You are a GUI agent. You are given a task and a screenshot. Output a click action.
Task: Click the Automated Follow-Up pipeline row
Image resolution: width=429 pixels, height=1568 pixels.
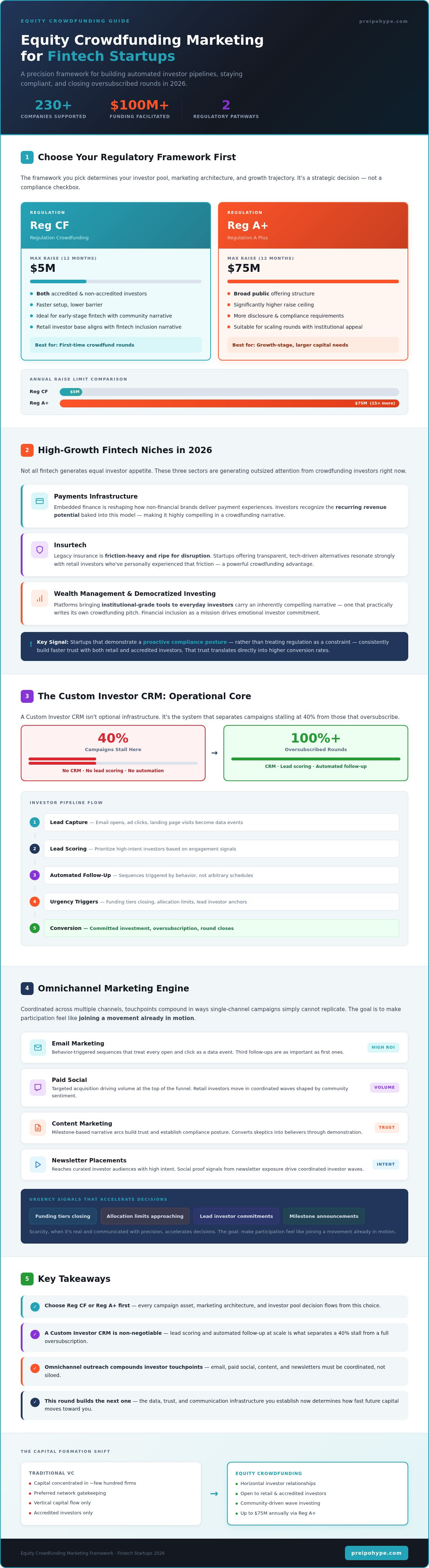coord(222,875)
